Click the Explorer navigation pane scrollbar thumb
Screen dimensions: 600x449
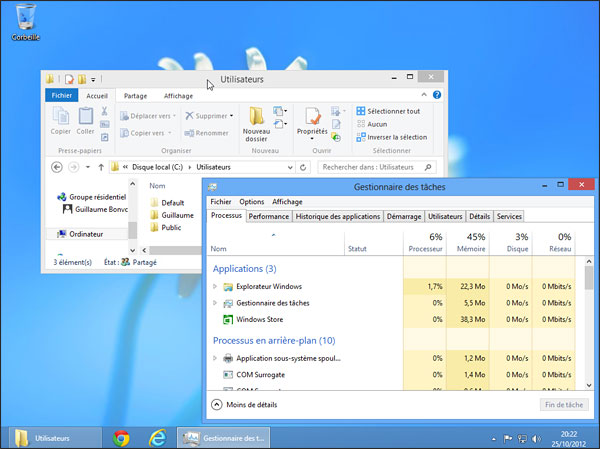(x=132, y=230)
